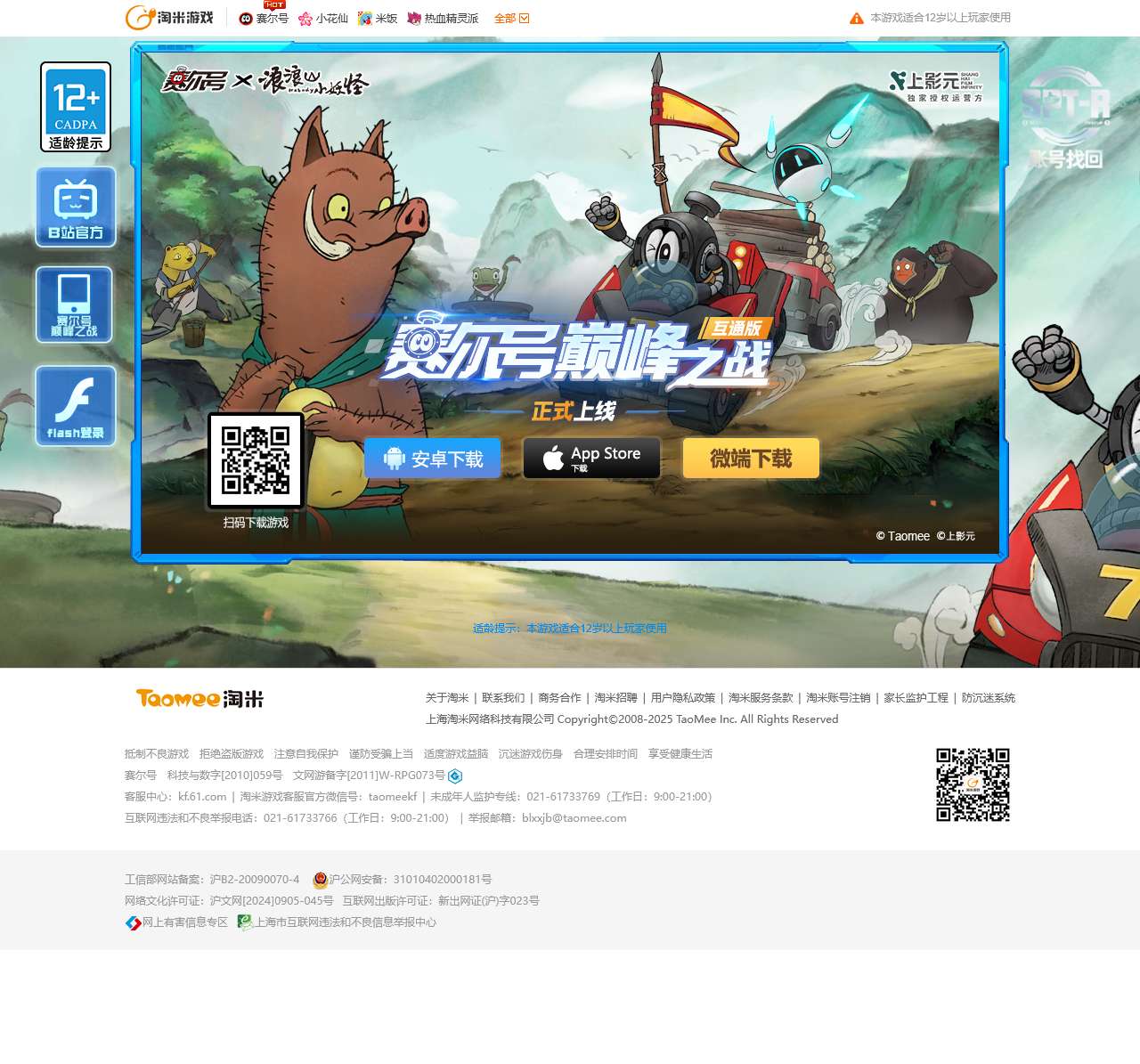Screen dimensions: 1140x1064
Task: Click the blue age advisory text link
Action: [570, 629]
